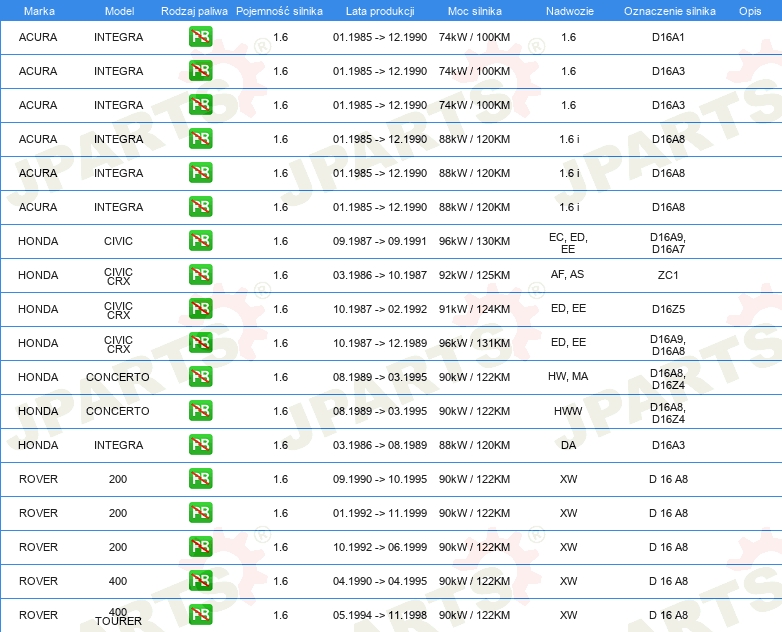
Task: Select the '09.1990 -> 10.1995' production years cell
Action: pyautogui.click(x=380, y=479)
